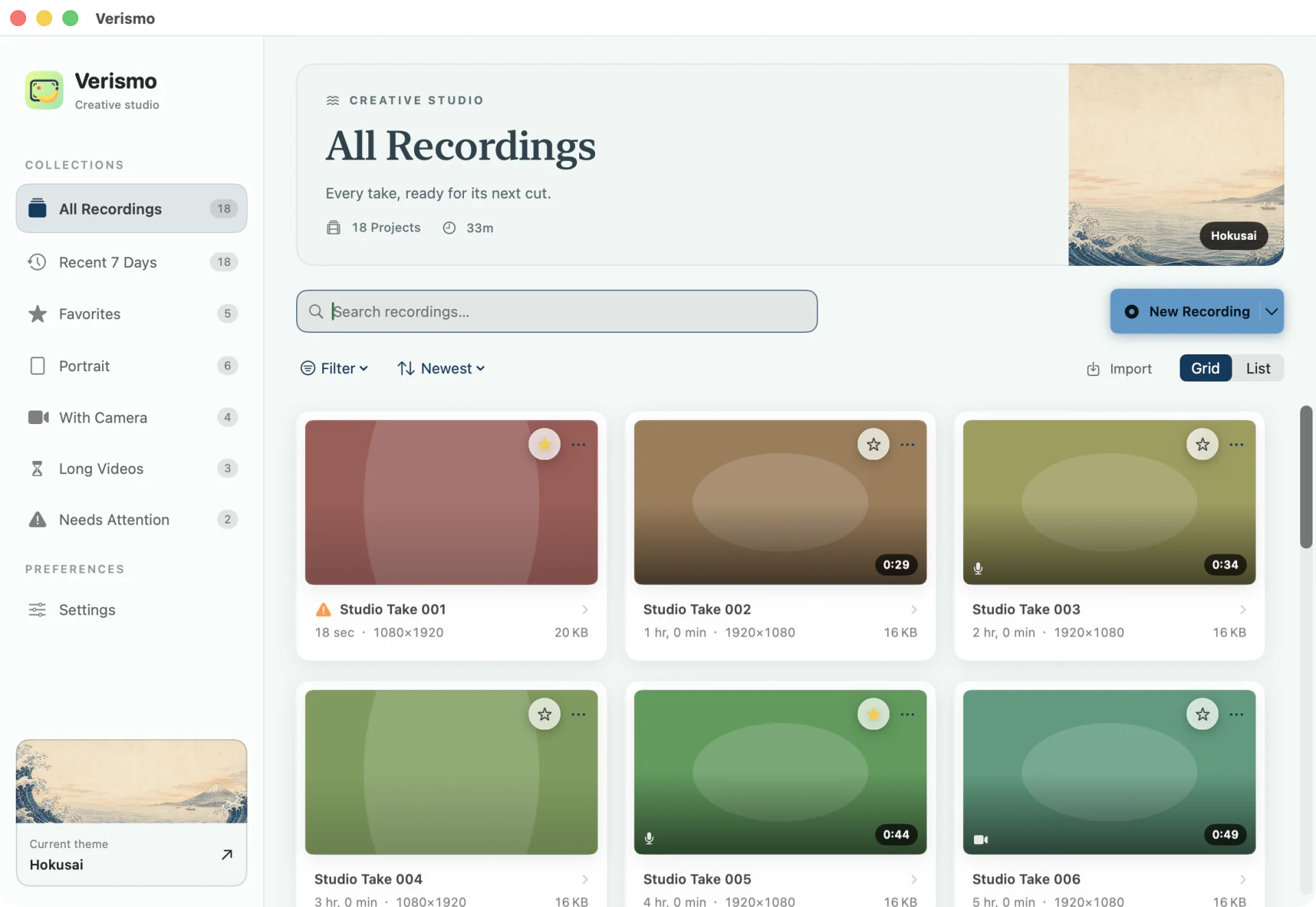Screen dimensions: 1316x907
Task: Click warning icon beside Studio Take 001
Action: [x=323, y=609]
